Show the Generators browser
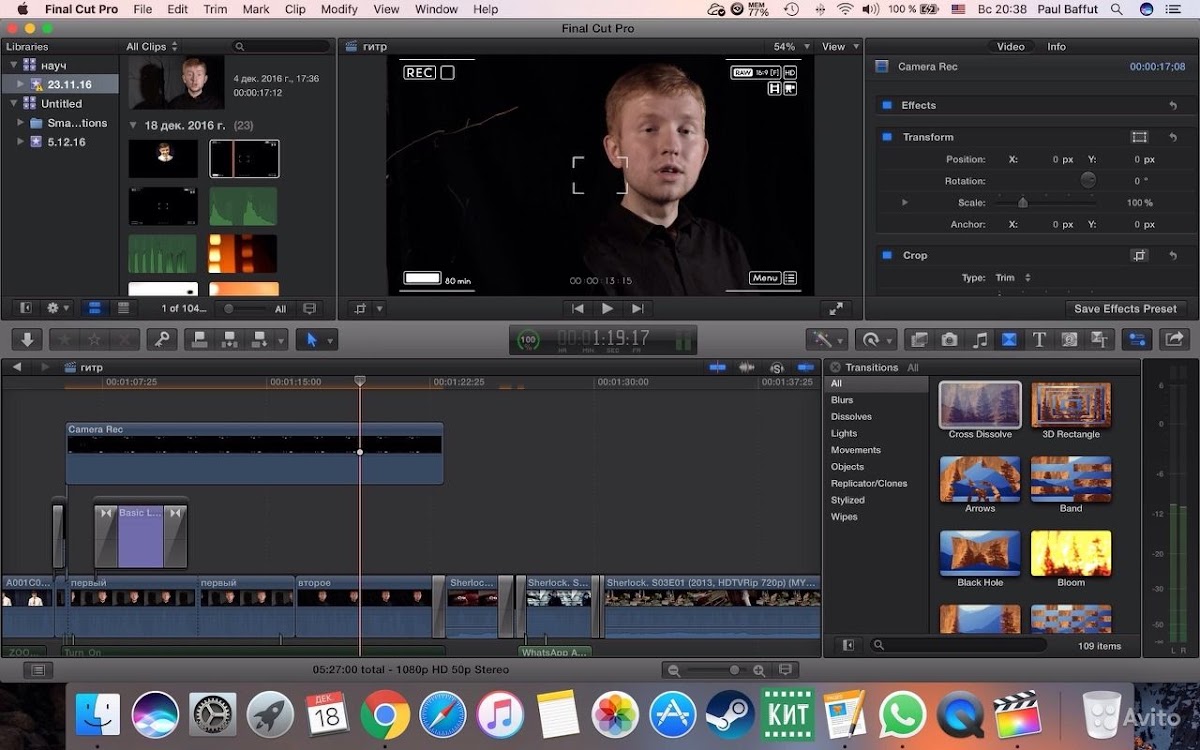 click(x=1069, y=340)
